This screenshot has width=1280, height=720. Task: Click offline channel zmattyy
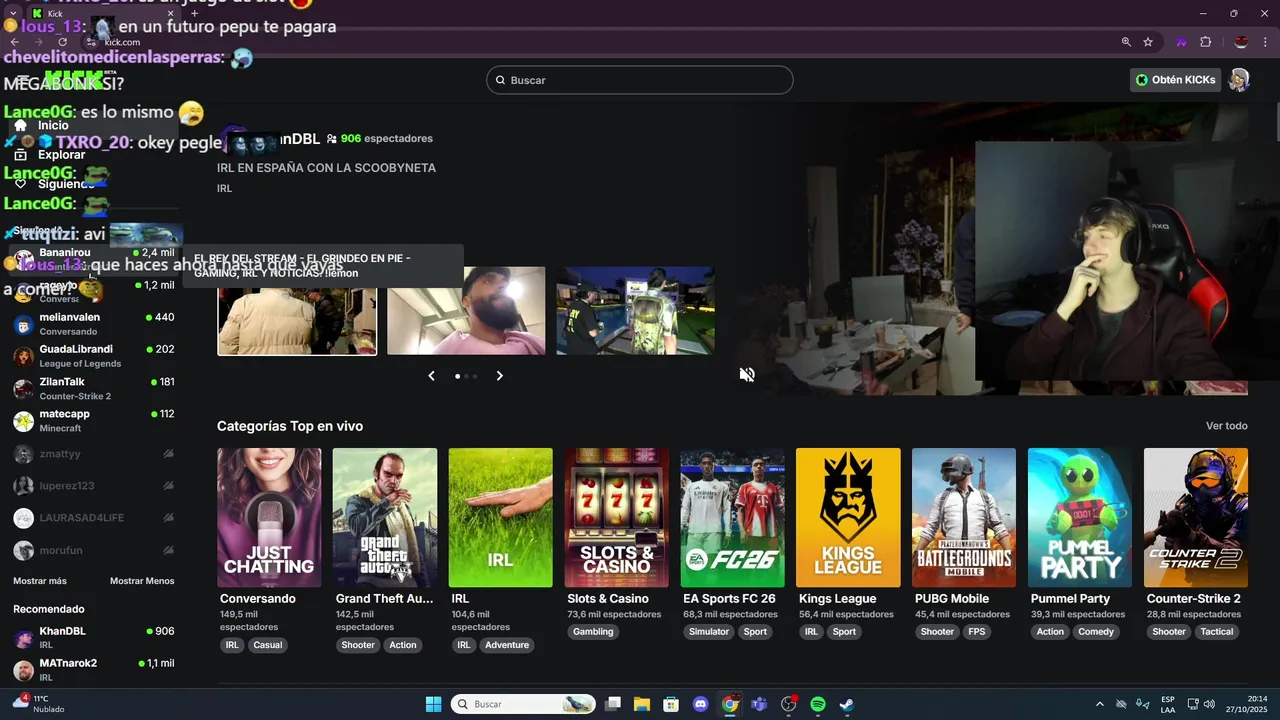coord(94,454)
